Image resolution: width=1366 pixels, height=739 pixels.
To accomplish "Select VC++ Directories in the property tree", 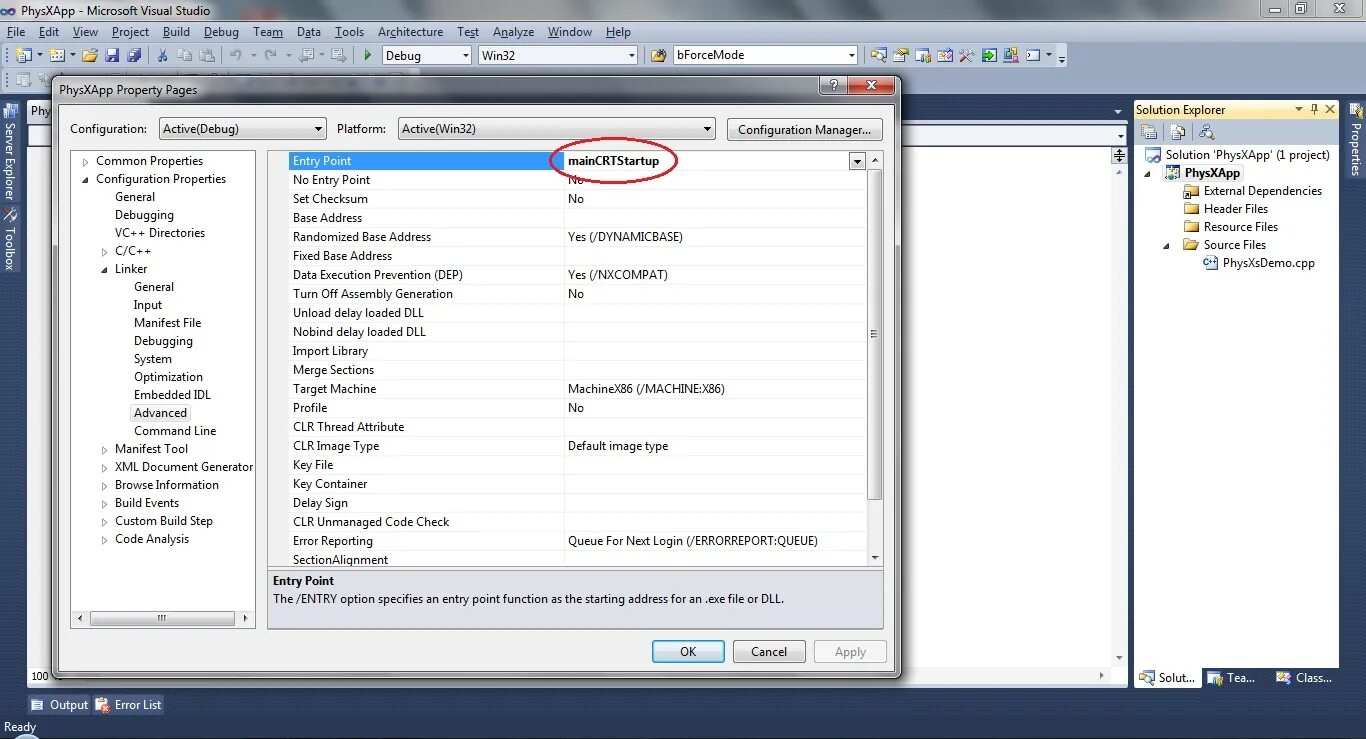I will coord(160,233).
